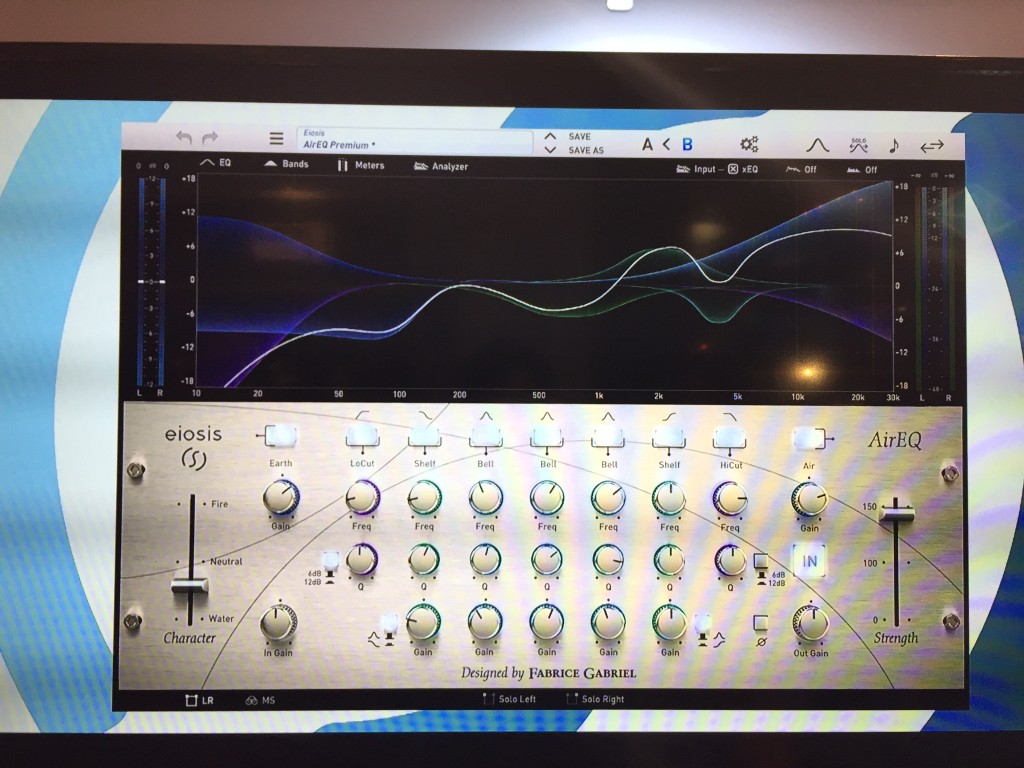
Task: Click the EQ curve graph display
Action: (545, 281)
